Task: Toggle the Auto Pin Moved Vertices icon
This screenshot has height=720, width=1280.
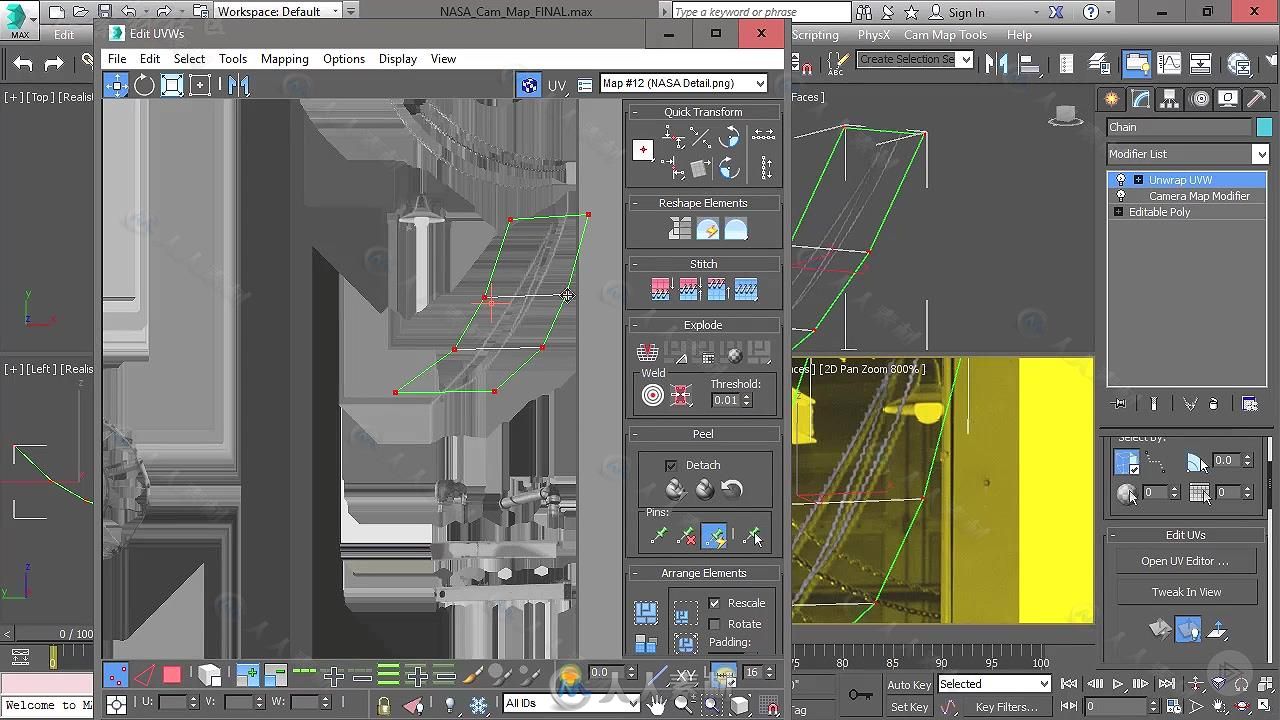Action: click(x=714, y=537)
